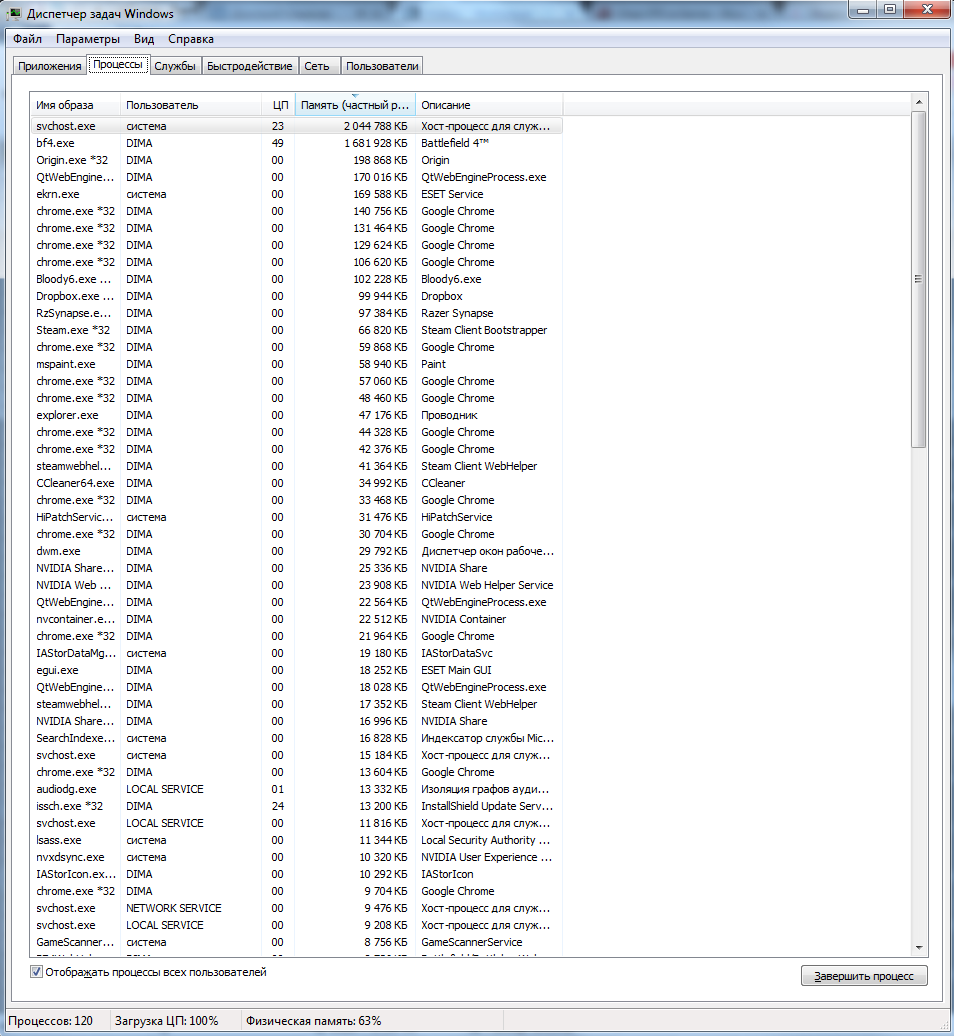Select the lsass.exe process row
Viewport: 954px width, 1036px height.
(296, 840)
